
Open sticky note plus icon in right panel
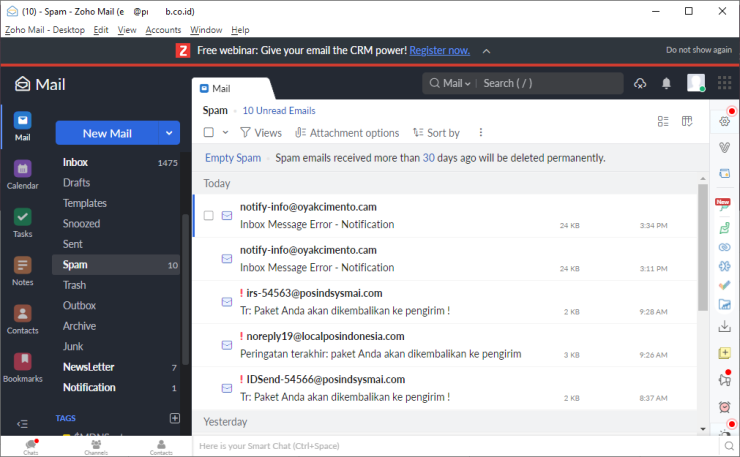[x=724, y=353]
